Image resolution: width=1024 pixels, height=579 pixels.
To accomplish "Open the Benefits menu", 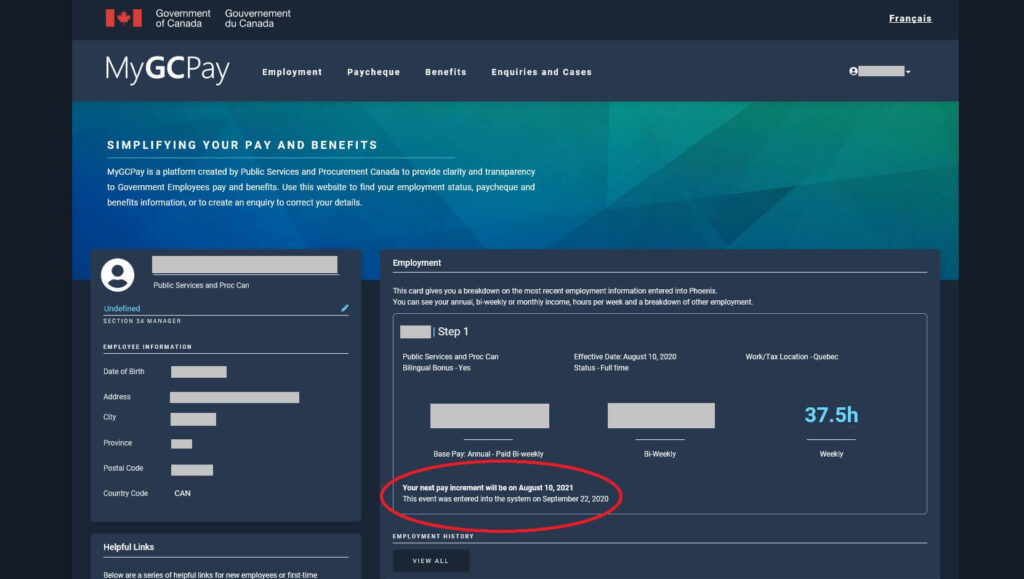I will pyautogui.click(x=446, y=72).
